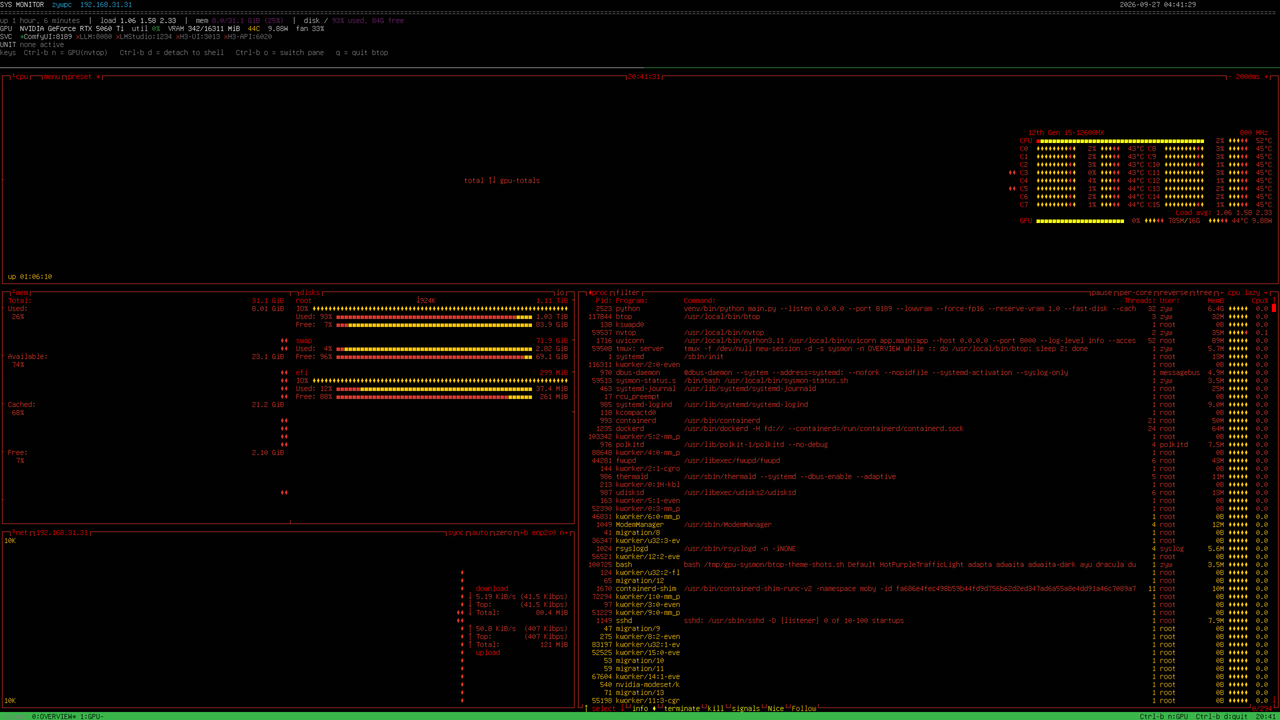Switch to tmux window 0:OVERVIEW
The width and height of the screenshot is (1280, 720).
[52, 716]
